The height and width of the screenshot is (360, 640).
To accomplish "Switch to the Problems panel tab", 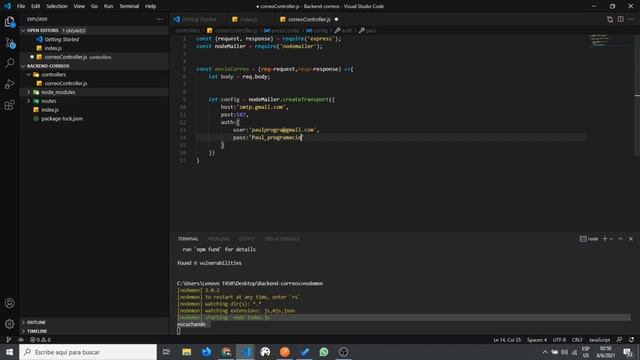I will coord(219,239).
